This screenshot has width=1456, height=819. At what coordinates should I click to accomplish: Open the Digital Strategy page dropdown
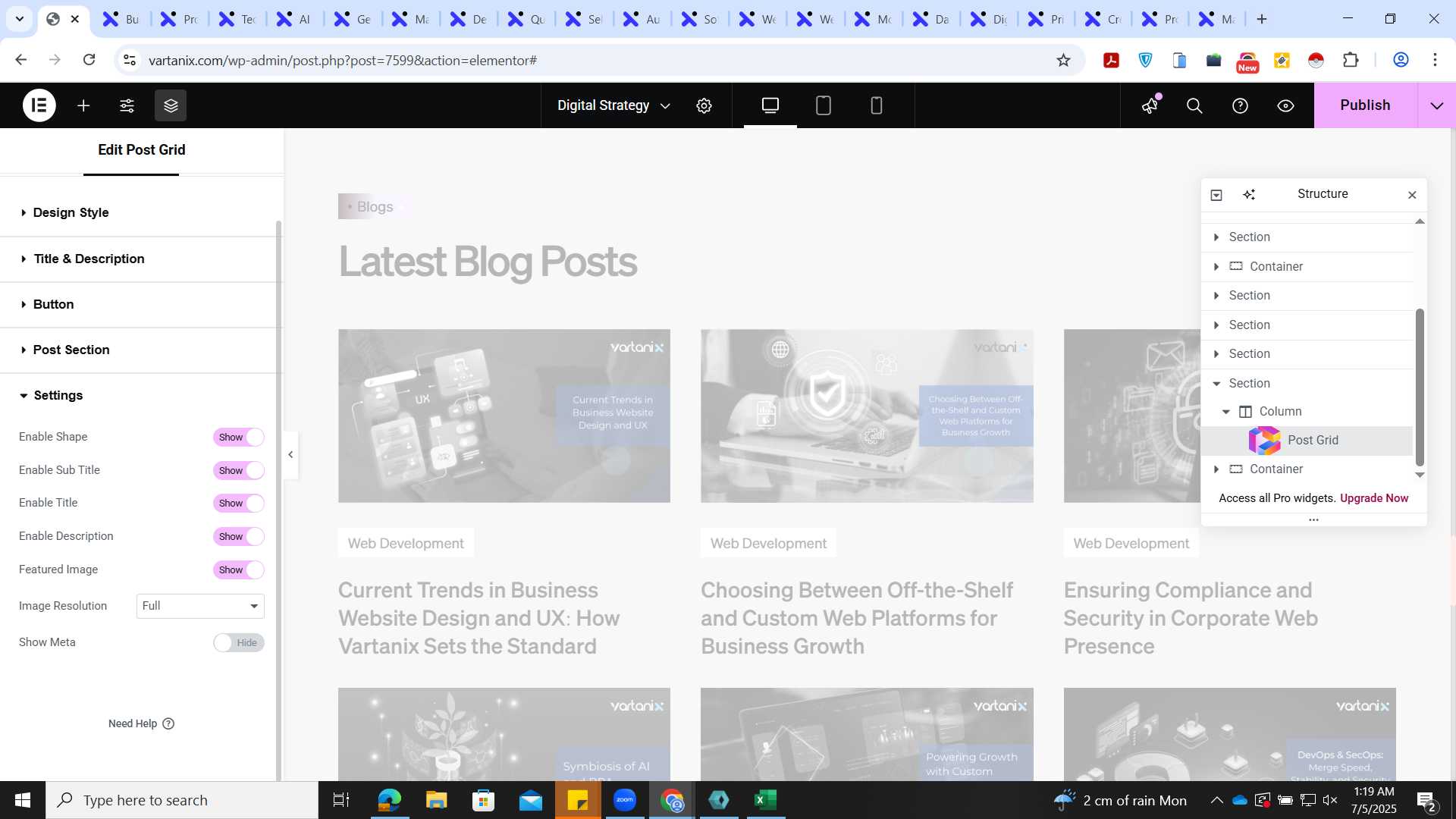pyautogui.click(x=613, y=105)
